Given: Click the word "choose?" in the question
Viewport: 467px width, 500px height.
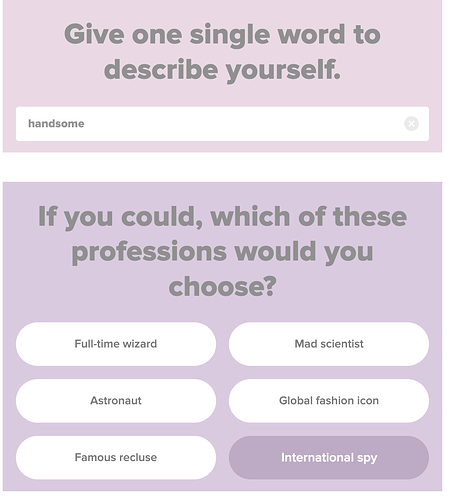Looking at the screenshot, I should (222, 286).
